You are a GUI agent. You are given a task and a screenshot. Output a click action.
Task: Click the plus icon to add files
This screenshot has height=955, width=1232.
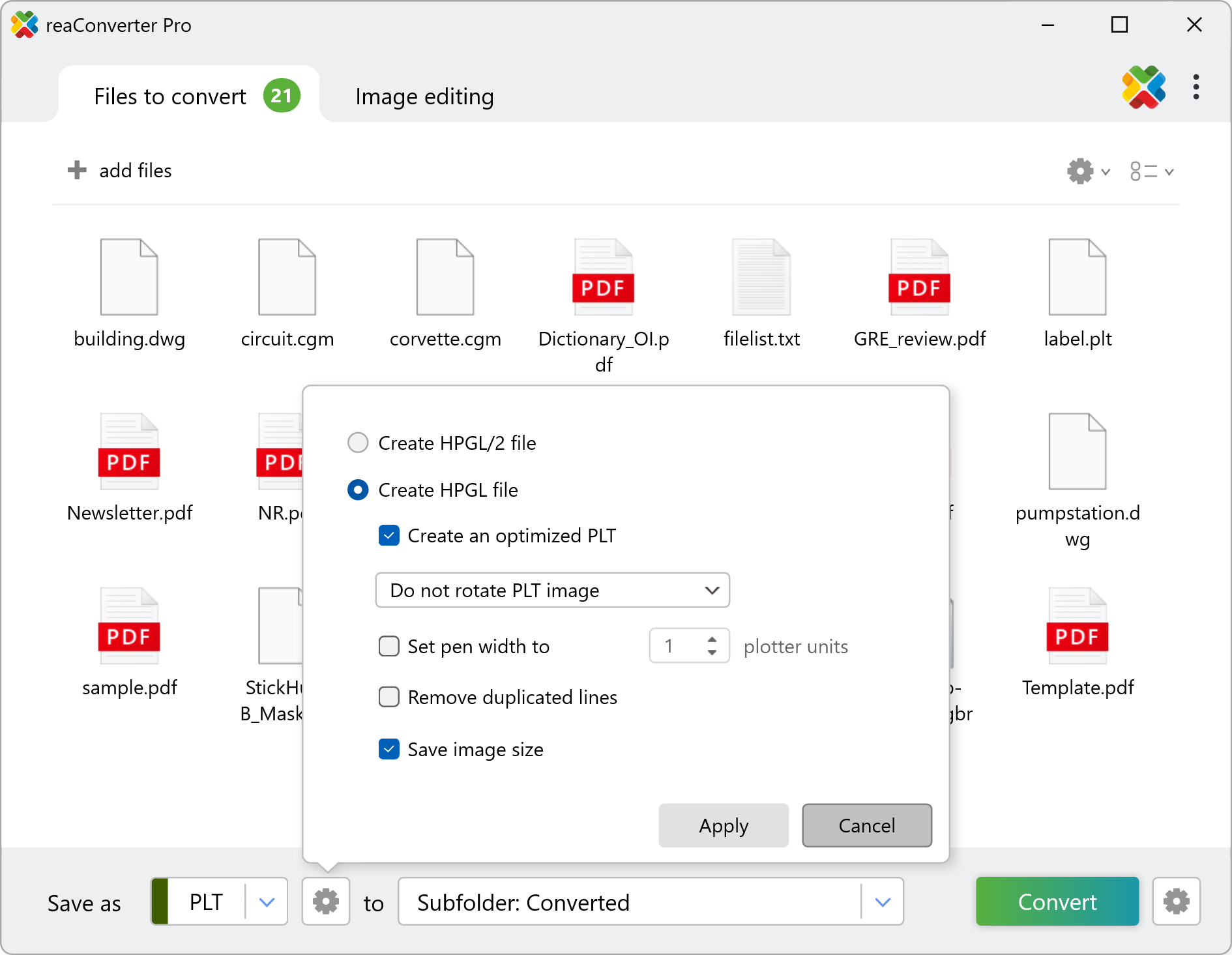click(x=77, y=170)
